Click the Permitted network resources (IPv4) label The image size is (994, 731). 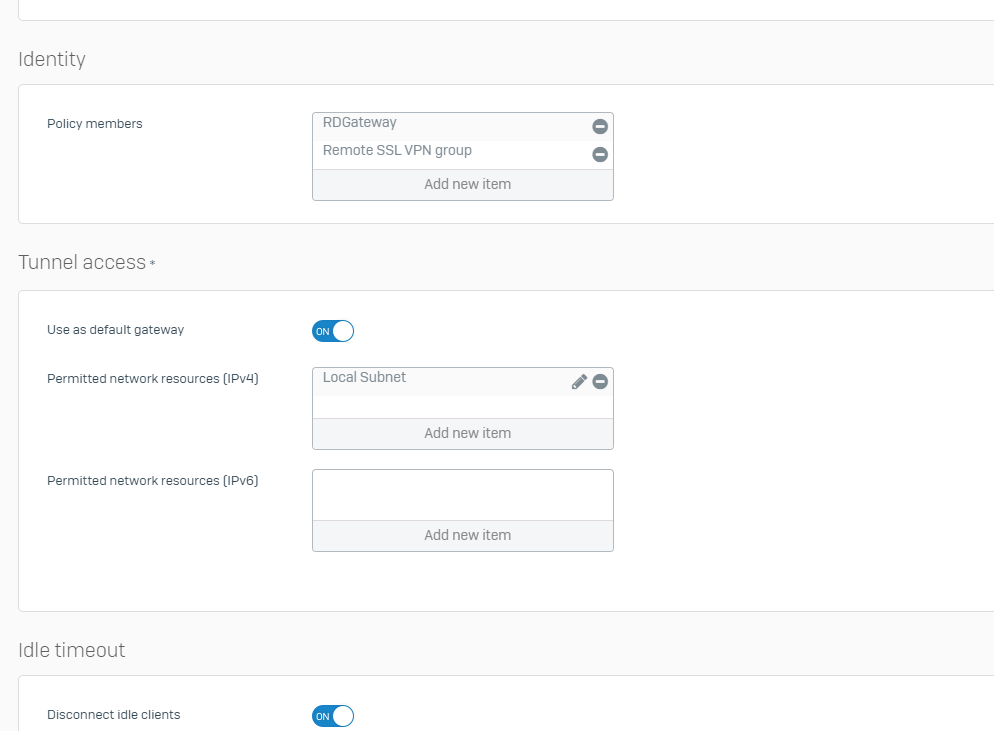tap(153, 378)
